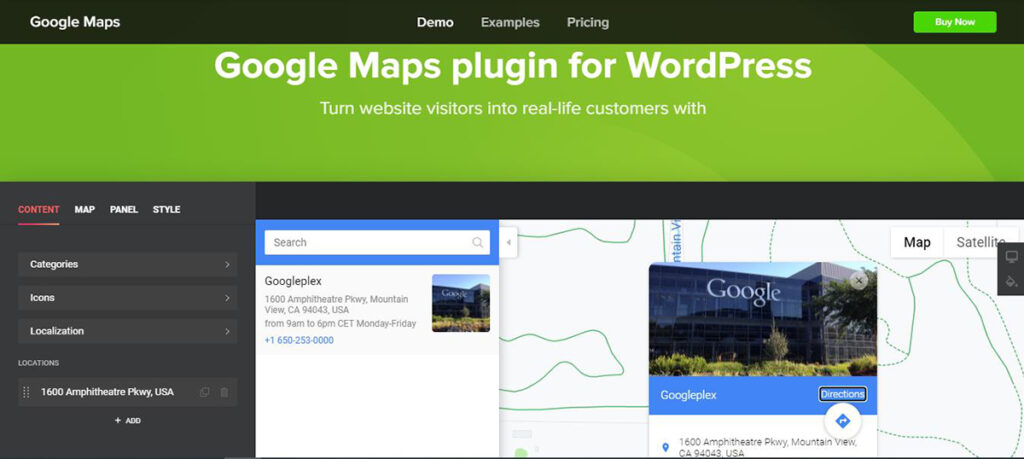Click the LOCATIONS section label
Screen dimensions: 1024x459
click(39, 363)
